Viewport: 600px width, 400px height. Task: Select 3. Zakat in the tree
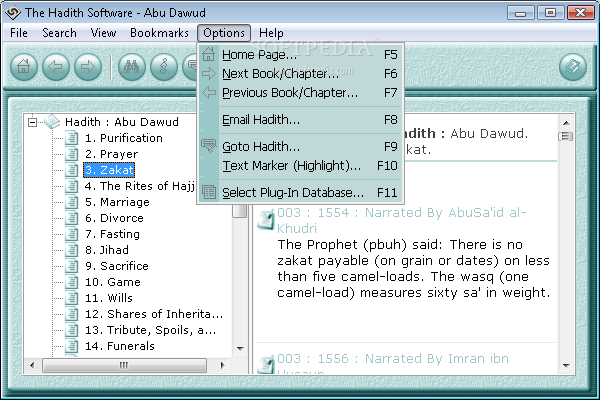109,170
